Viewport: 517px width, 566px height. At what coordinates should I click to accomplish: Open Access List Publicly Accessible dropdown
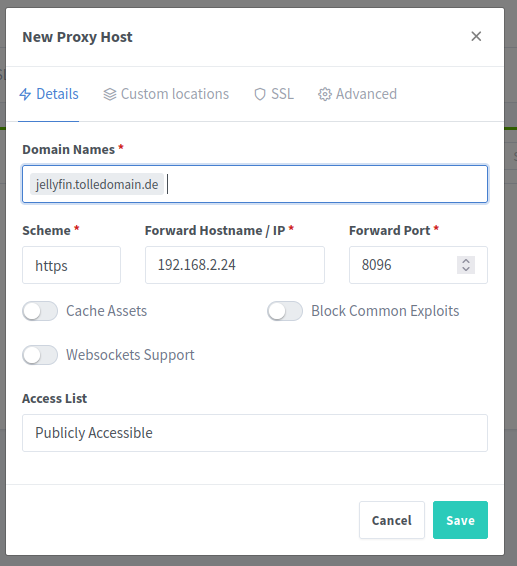coord(255,433)
